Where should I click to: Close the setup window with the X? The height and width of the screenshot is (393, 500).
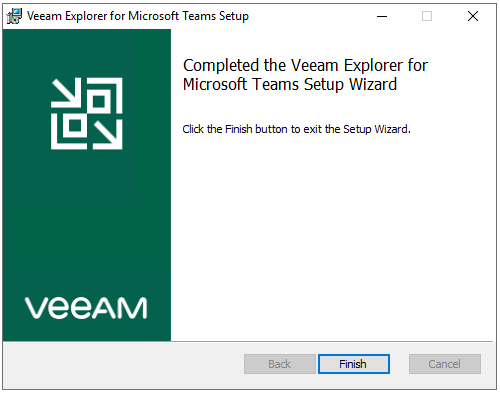point(473,16)
